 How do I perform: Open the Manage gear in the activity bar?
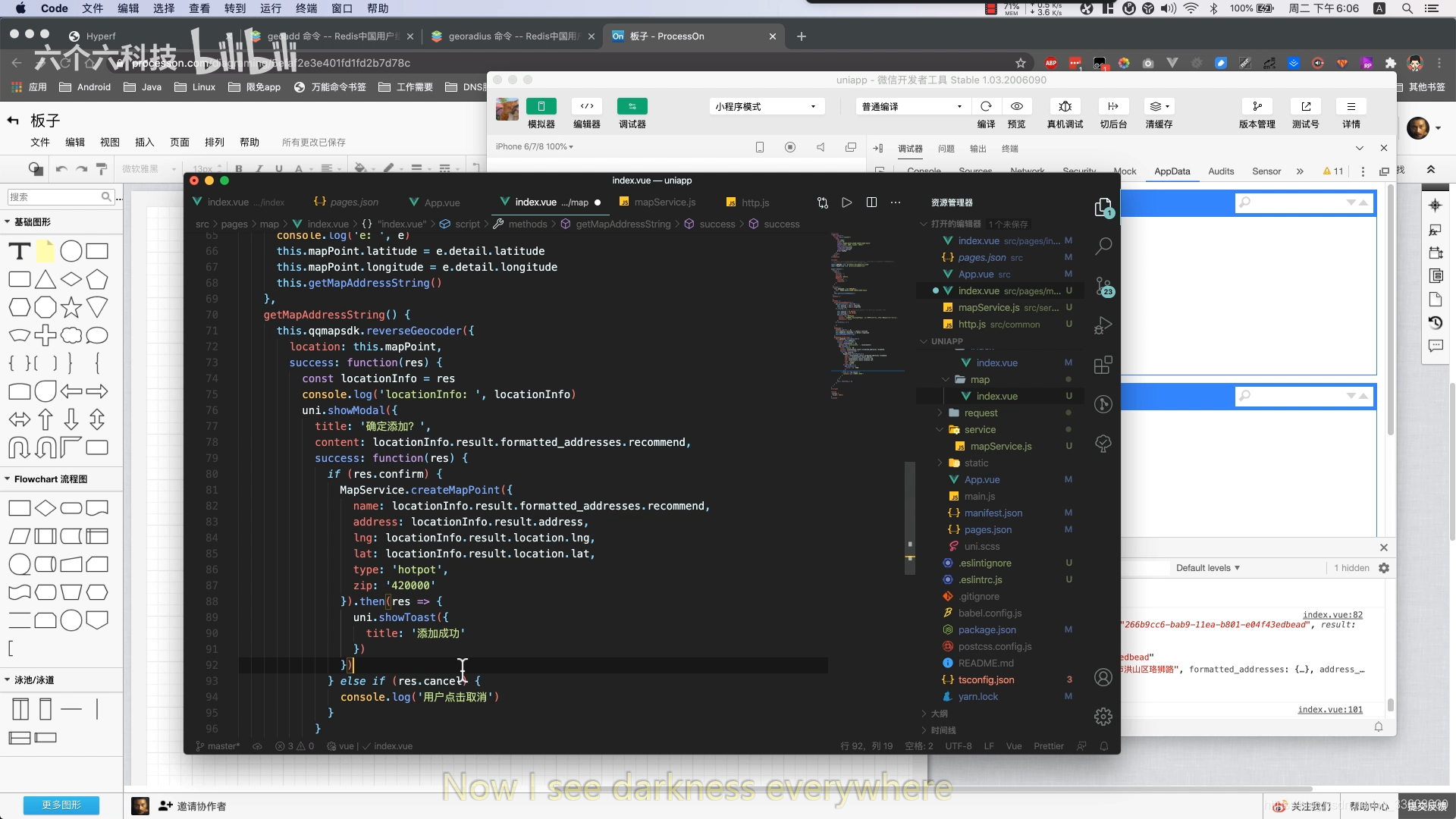click(1103, 717)
